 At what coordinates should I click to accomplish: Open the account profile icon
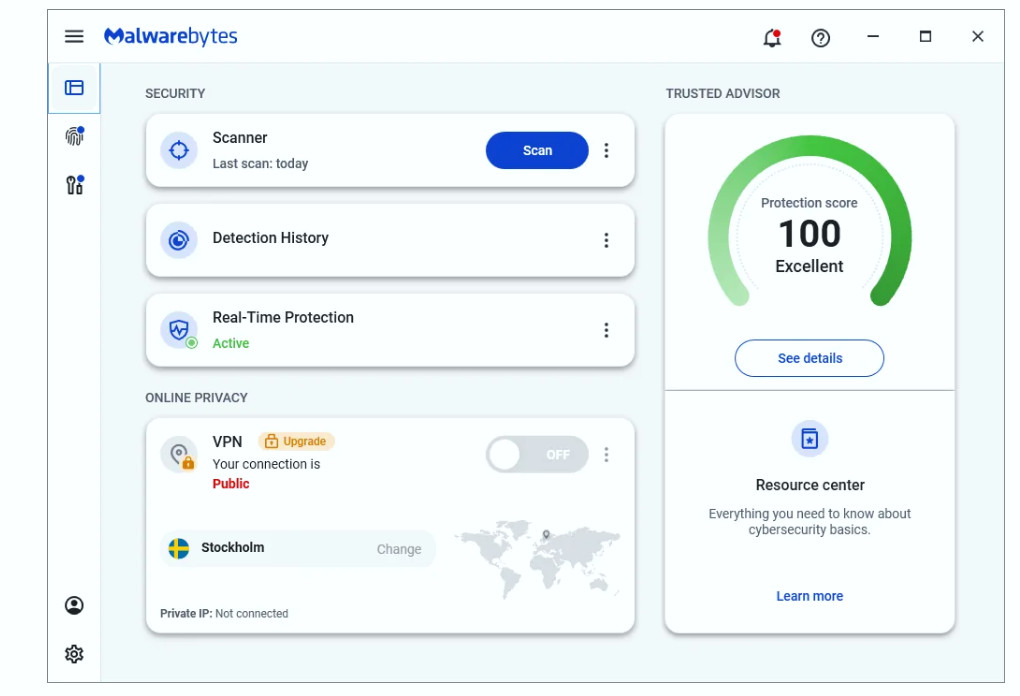pos(74,606)
